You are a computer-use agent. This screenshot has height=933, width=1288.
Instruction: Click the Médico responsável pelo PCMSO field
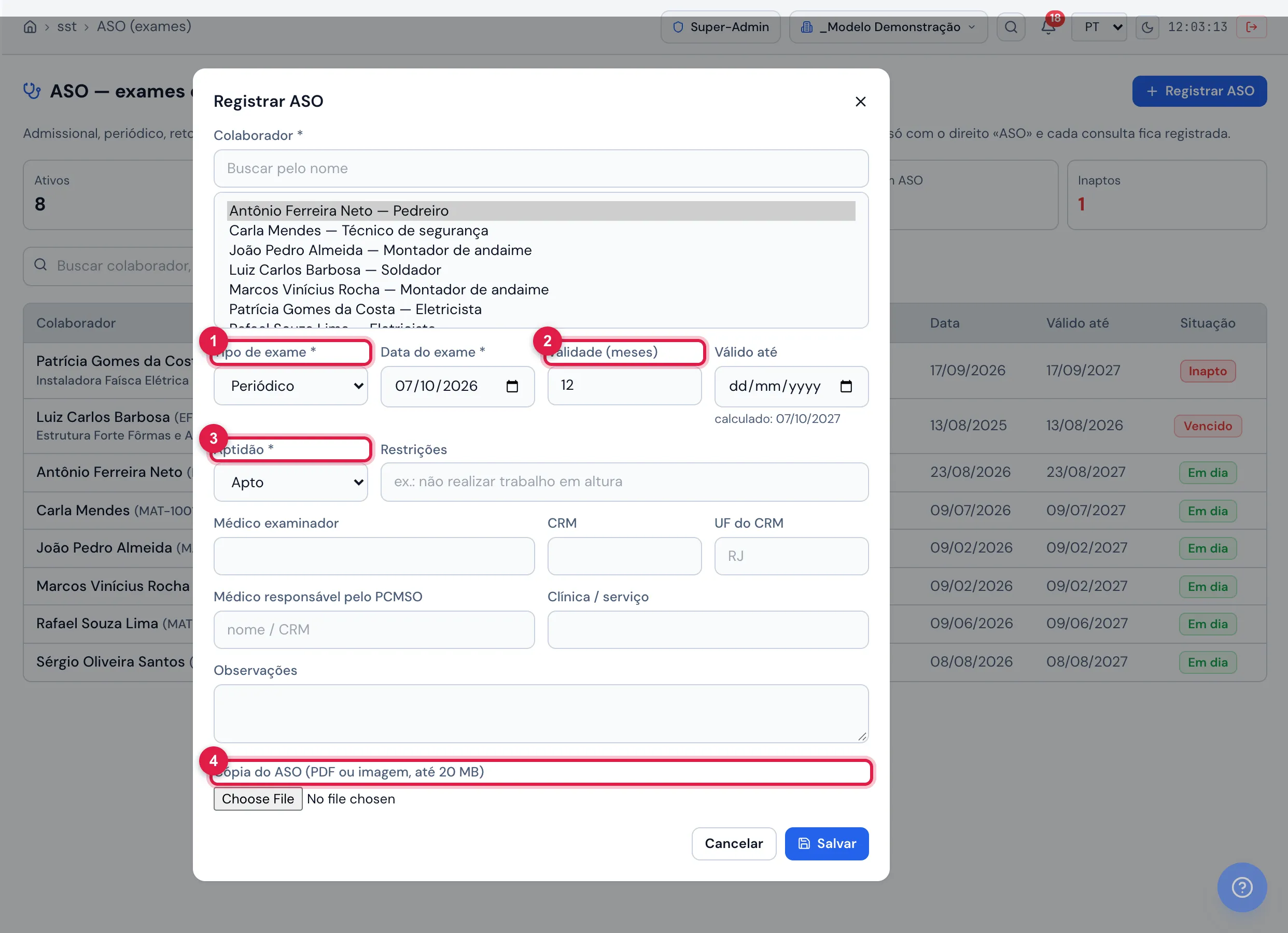[x=374, y=630]
